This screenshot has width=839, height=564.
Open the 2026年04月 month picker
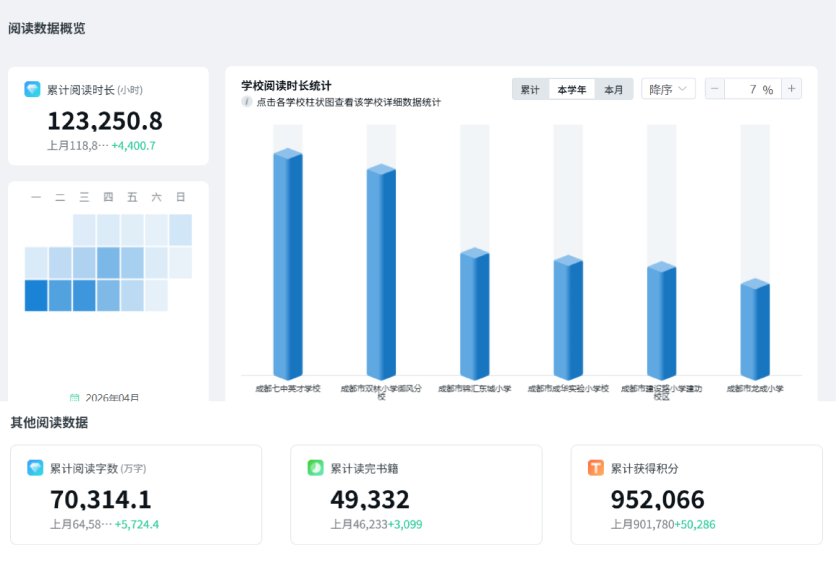(112, 397)
